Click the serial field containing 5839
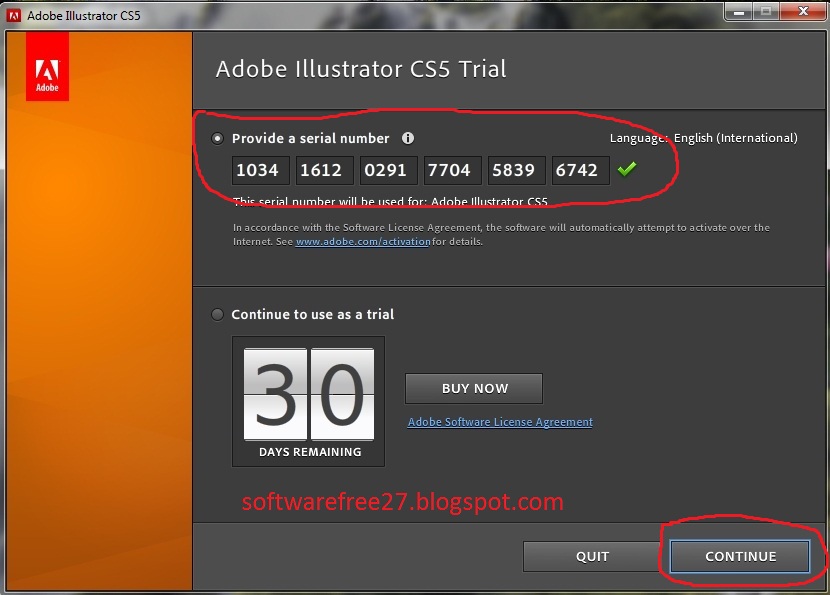This screenshot has height=595, width=830. [x=517, y=170]
